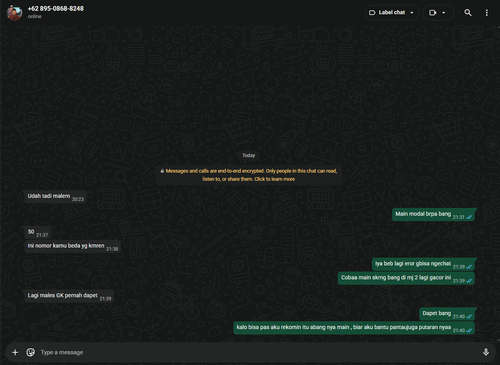Search within this chat
Image resolution: width=500 pixels, height=365 pixels.
tap(468, 13)
